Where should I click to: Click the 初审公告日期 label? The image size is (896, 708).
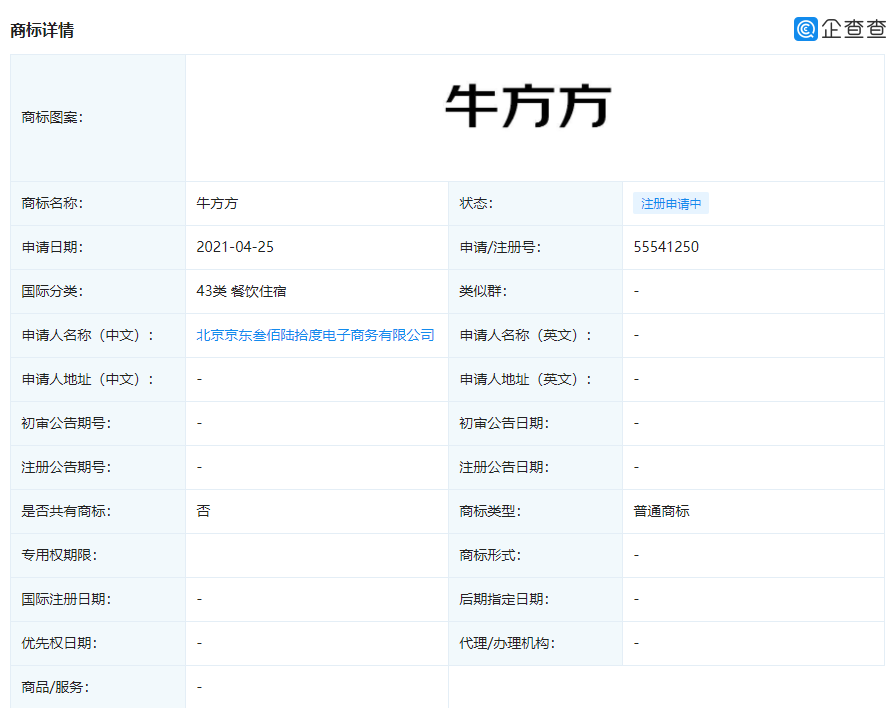504,423
